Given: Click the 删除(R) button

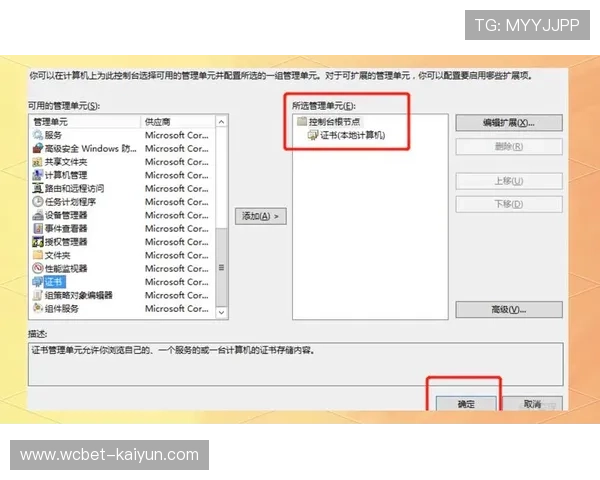Looking at the screenshot, I should pyautogui.click(x=509, y=147).
